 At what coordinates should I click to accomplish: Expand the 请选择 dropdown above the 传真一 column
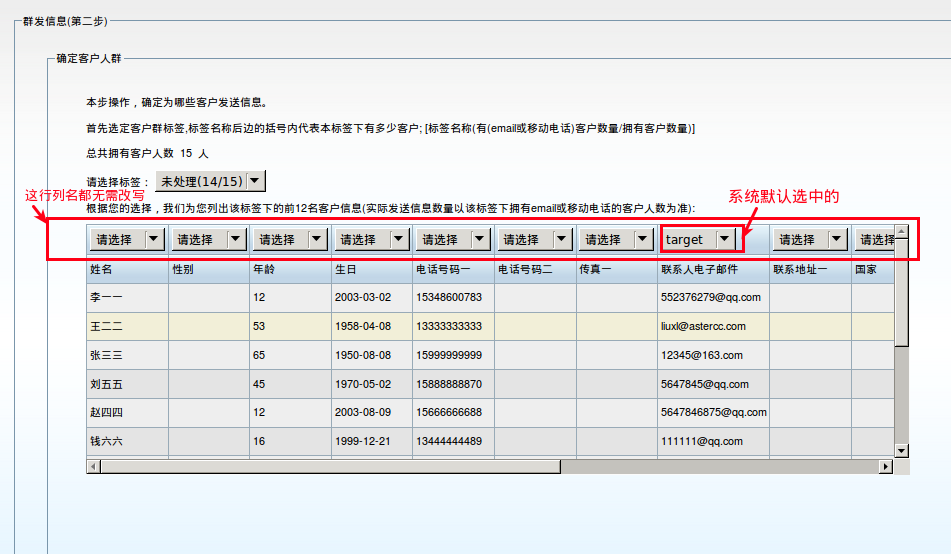point(618,240)
